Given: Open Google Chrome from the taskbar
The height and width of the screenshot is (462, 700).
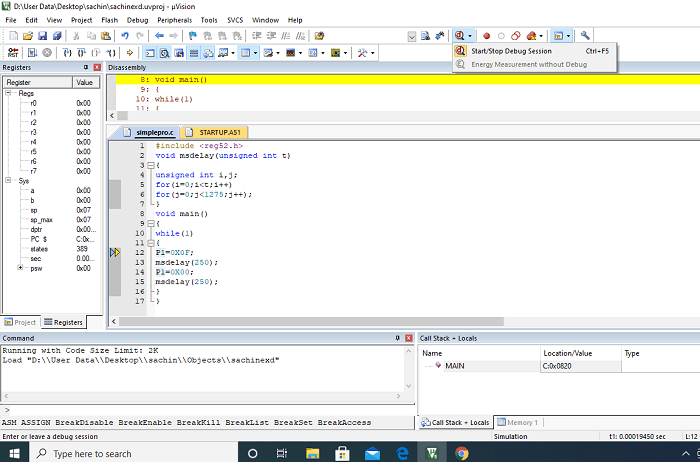Looking at the screenshot, I should (x=462, y=454).
